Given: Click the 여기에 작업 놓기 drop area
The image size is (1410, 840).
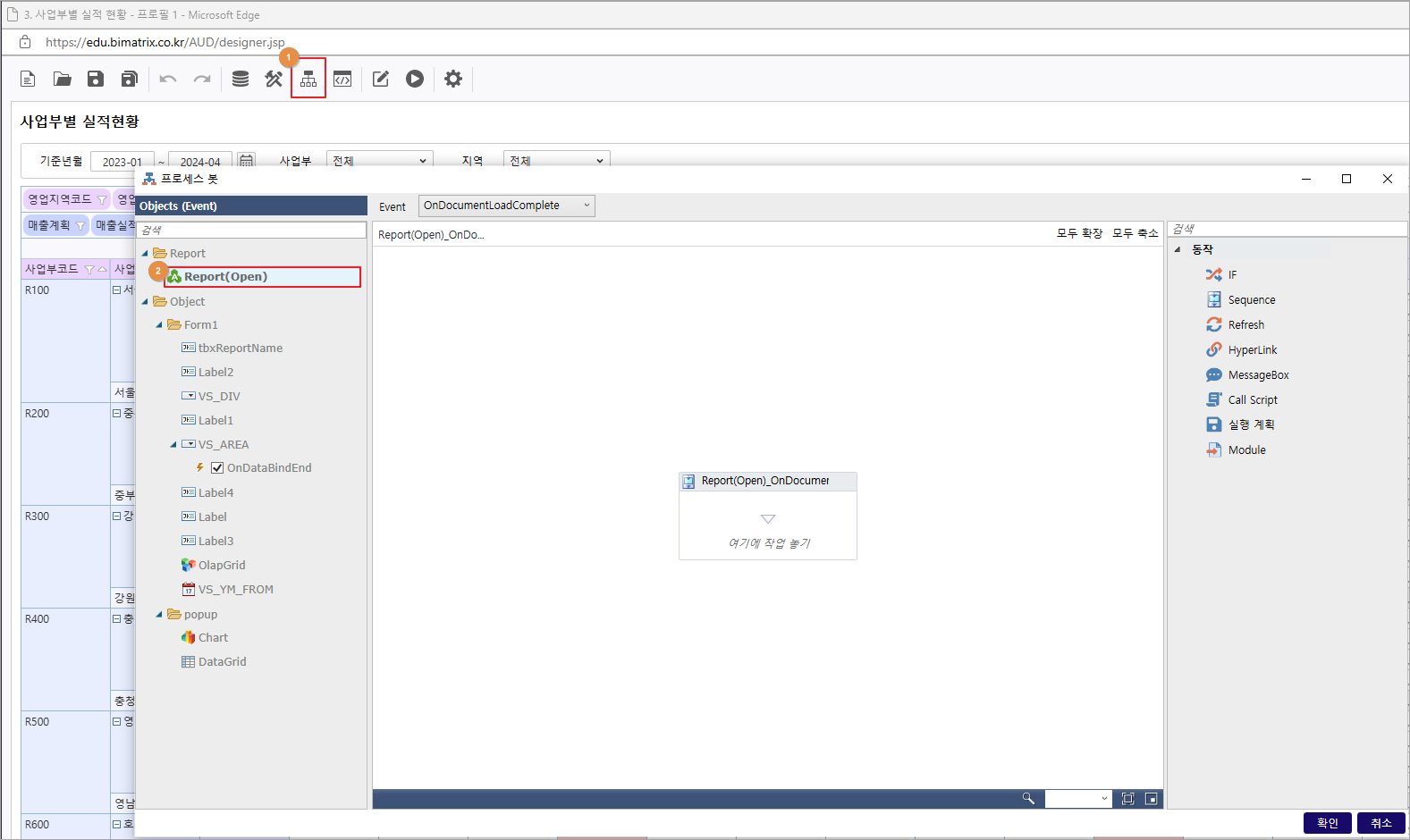Looking at the screenshot, I should click(x=769, y=543).
